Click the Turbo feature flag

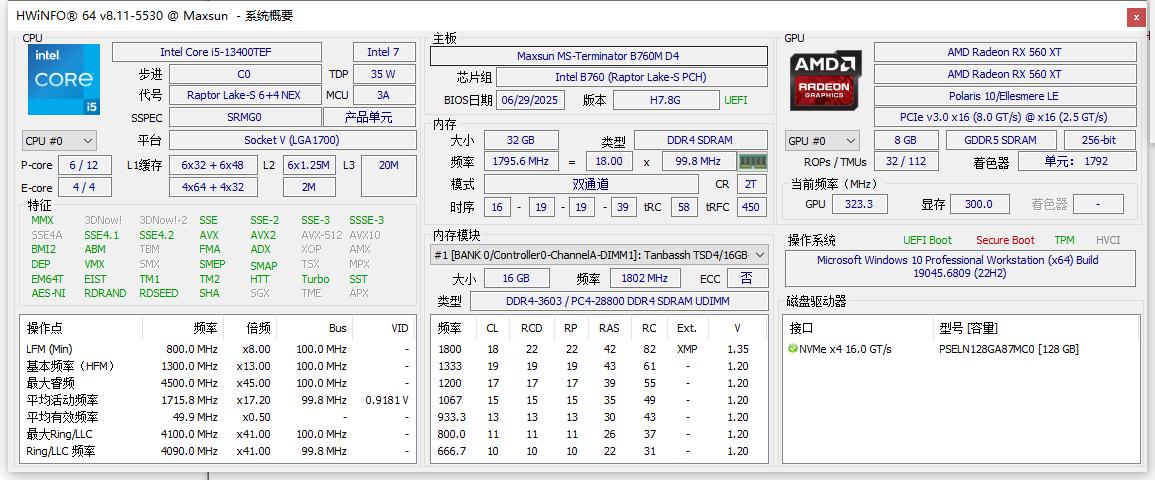(x=315, y=279)
